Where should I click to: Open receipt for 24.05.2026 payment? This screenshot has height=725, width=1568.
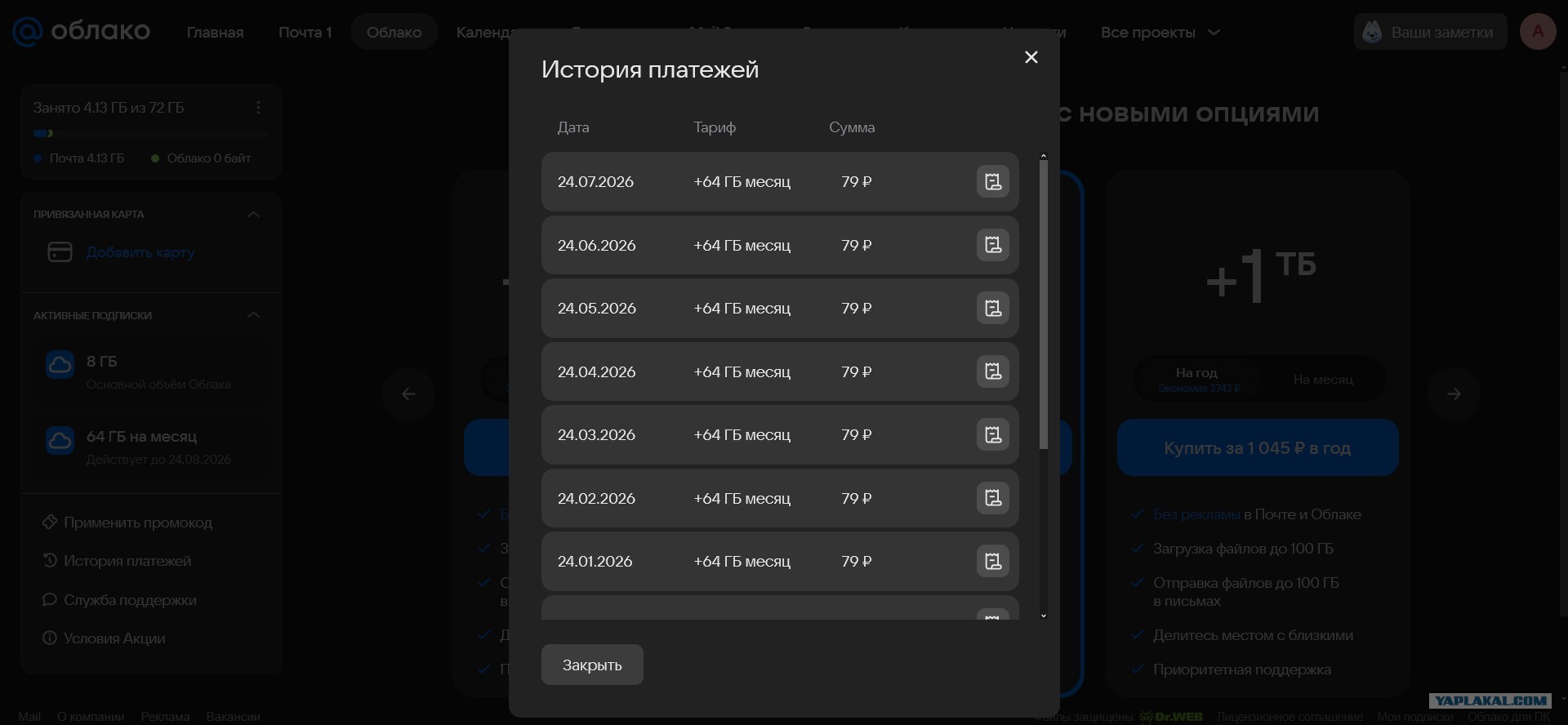993,308
